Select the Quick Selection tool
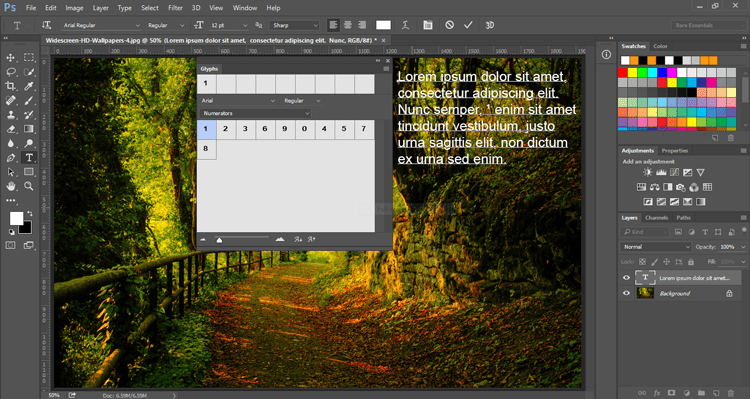 click(29, 72)
